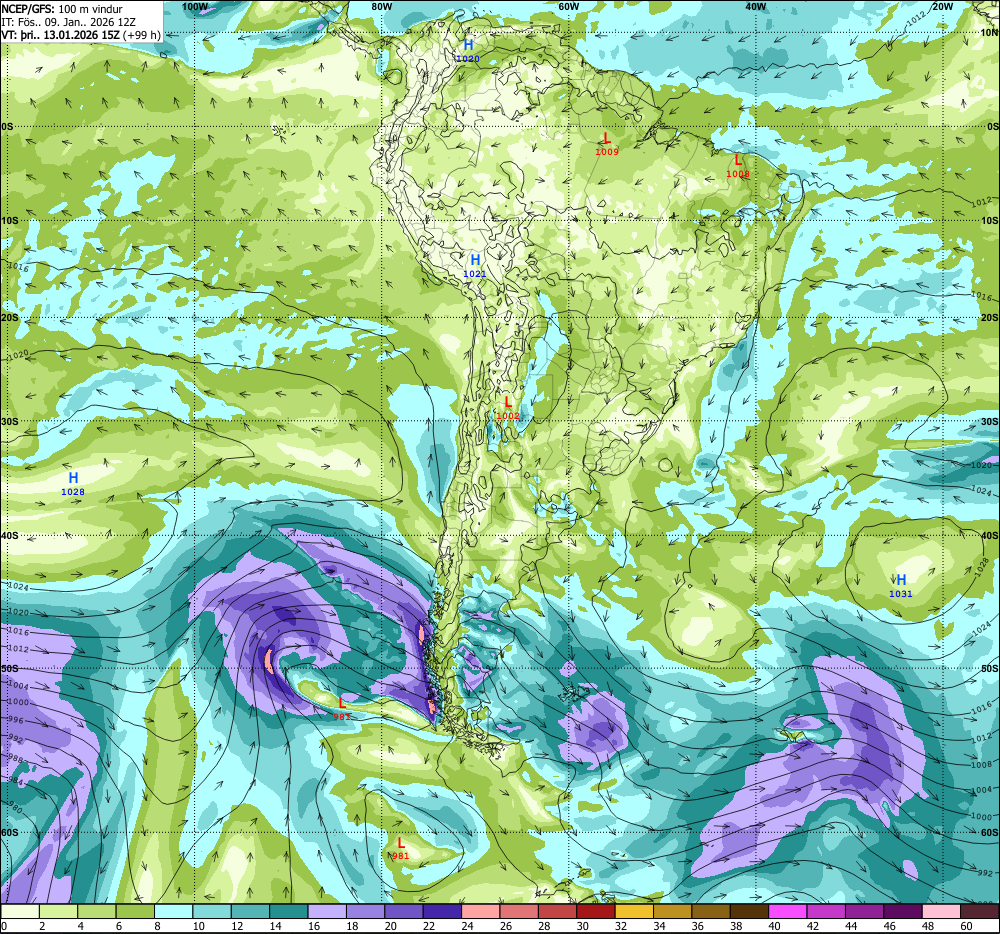Click the IT Fös 09 Jan 2026 12Z line
The image size is (1000, 934).
(68, 22)
